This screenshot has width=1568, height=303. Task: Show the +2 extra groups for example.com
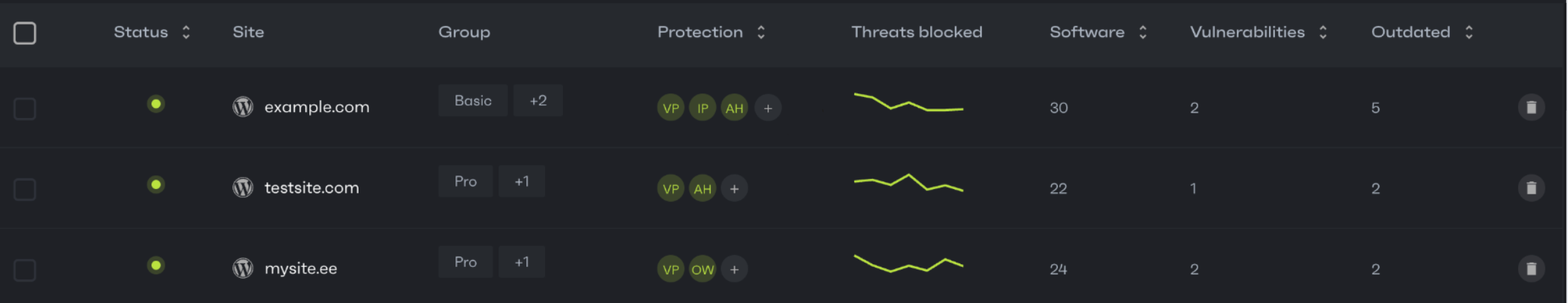(x=537, y=100)
